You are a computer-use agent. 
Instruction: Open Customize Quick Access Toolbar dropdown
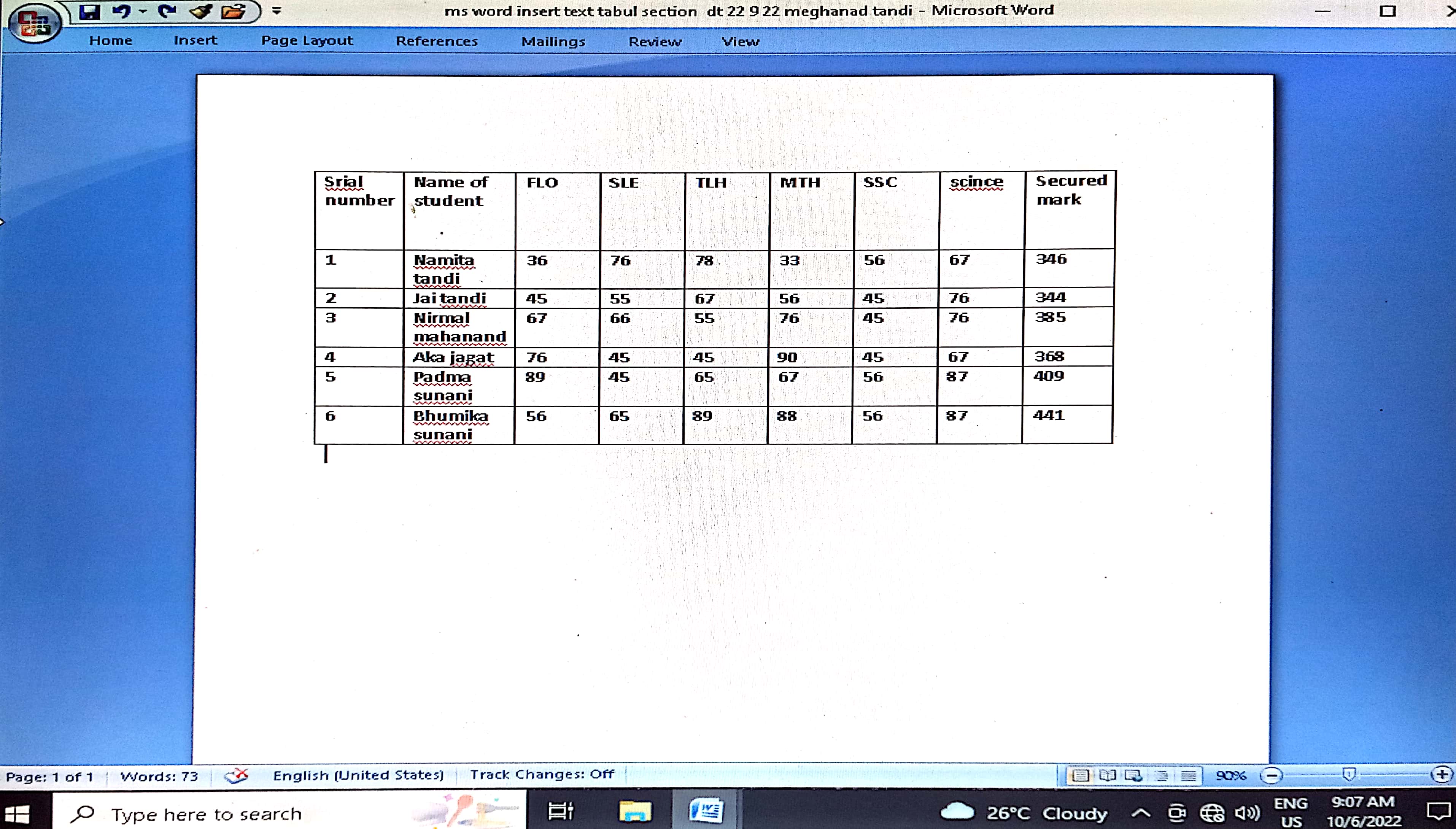[x=277, y=11]
